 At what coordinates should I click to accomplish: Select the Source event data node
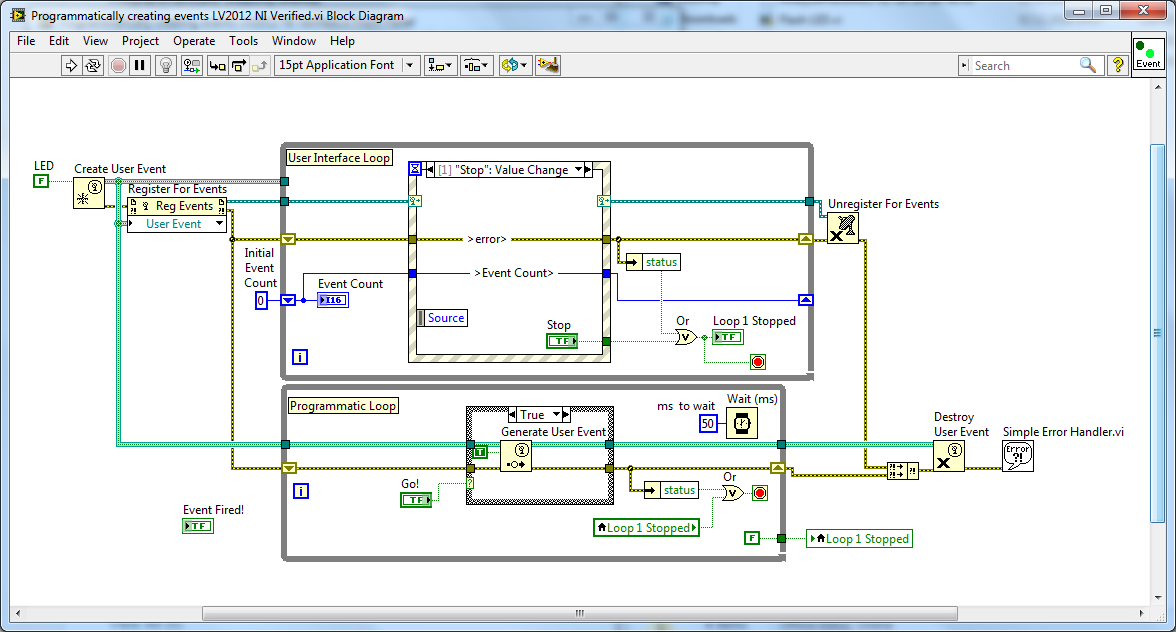click(x=442, y=318)
